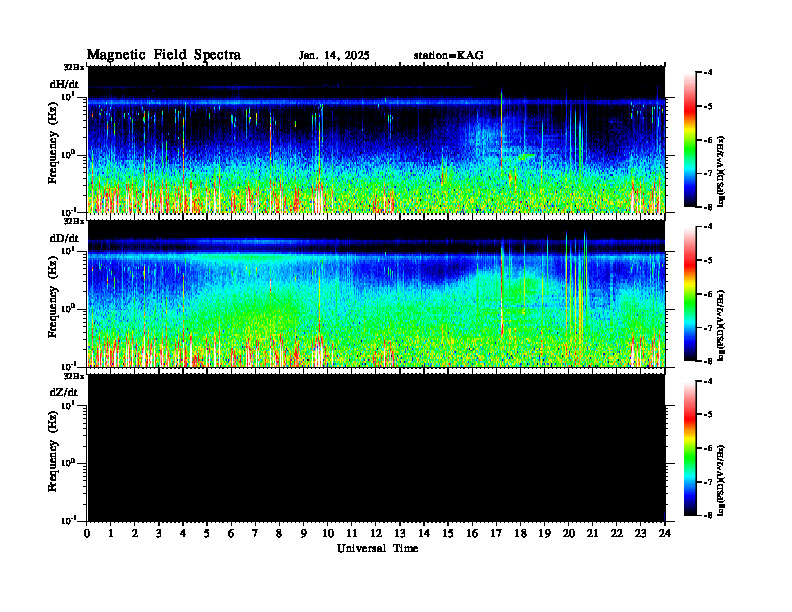Click hour 17 on the time axis
Image resolution: width=792 pixels, height=612 pixels.
(x=496, y=533)
